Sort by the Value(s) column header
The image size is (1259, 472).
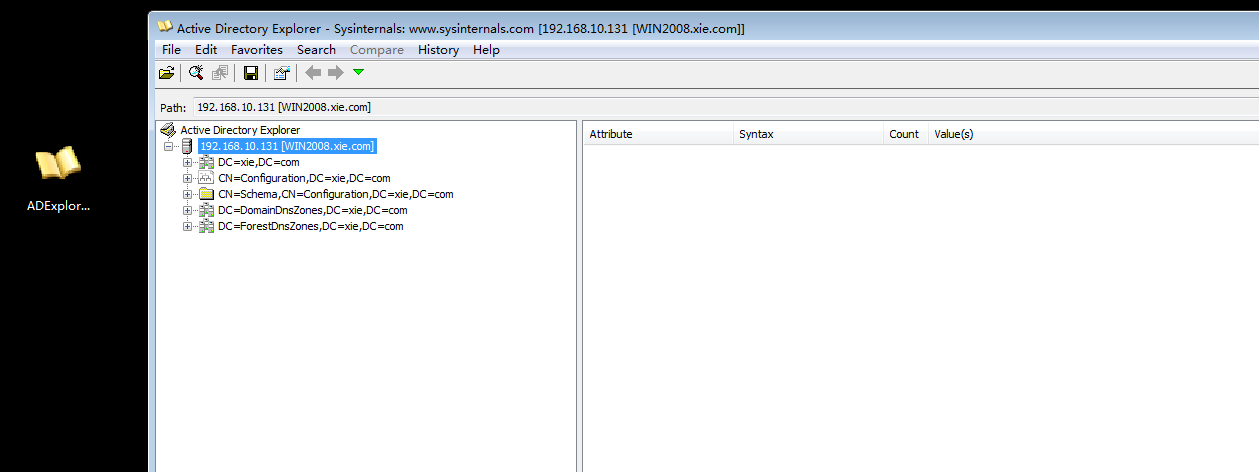pyautogui.click(x=1093, y=134)
